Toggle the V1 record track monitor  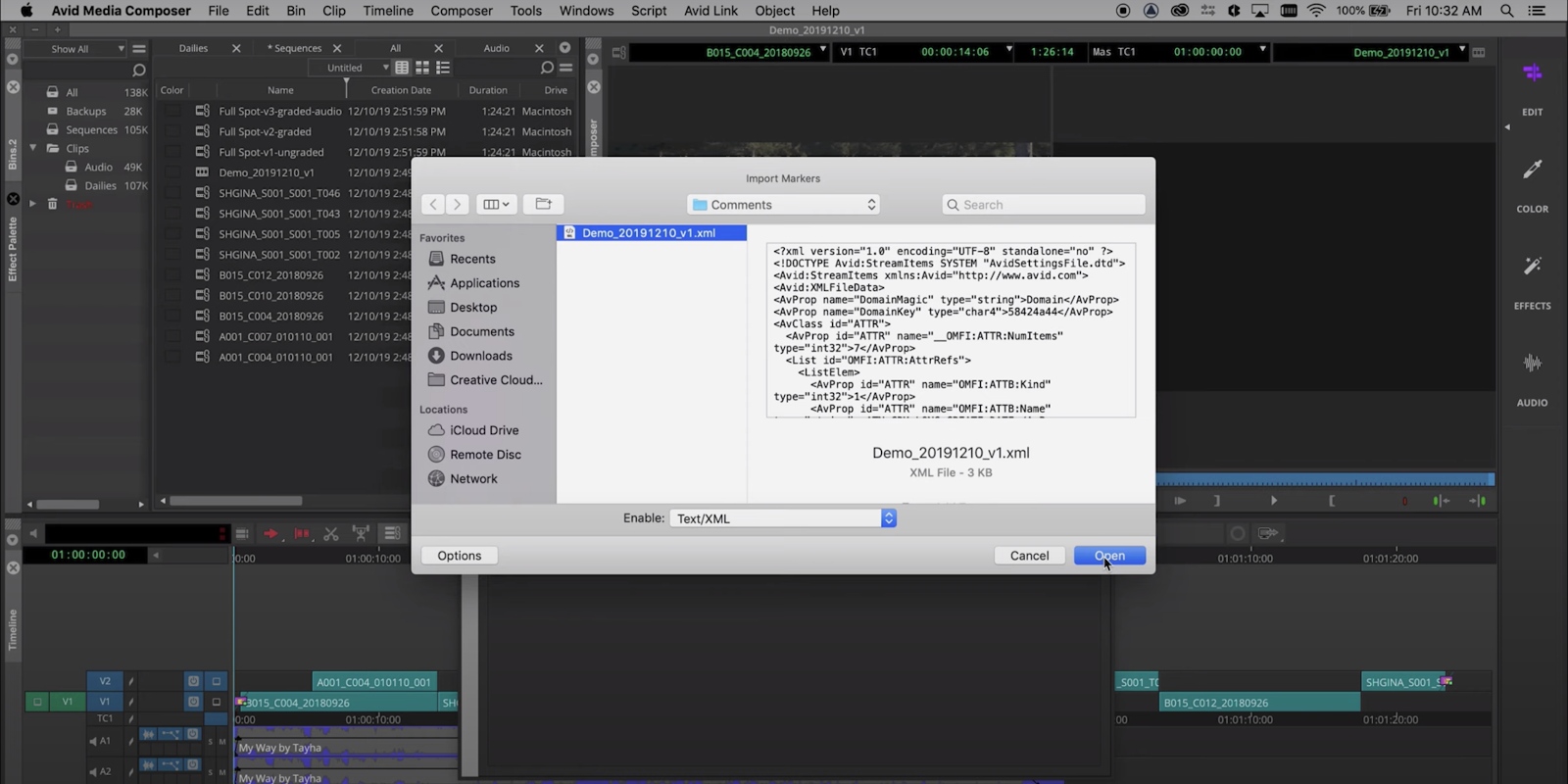tap(217, 702)
